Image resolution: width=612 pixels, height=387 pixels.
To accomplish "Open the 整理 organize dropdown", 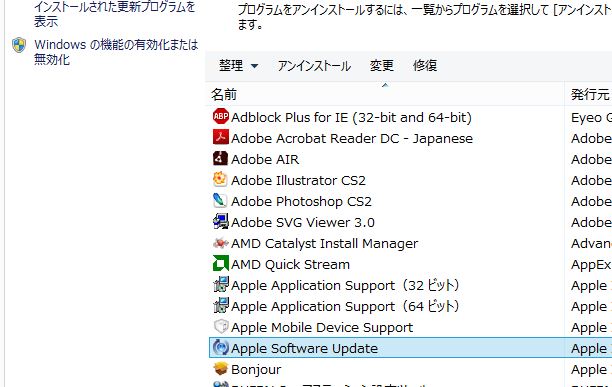I will [x=238, y=66].
